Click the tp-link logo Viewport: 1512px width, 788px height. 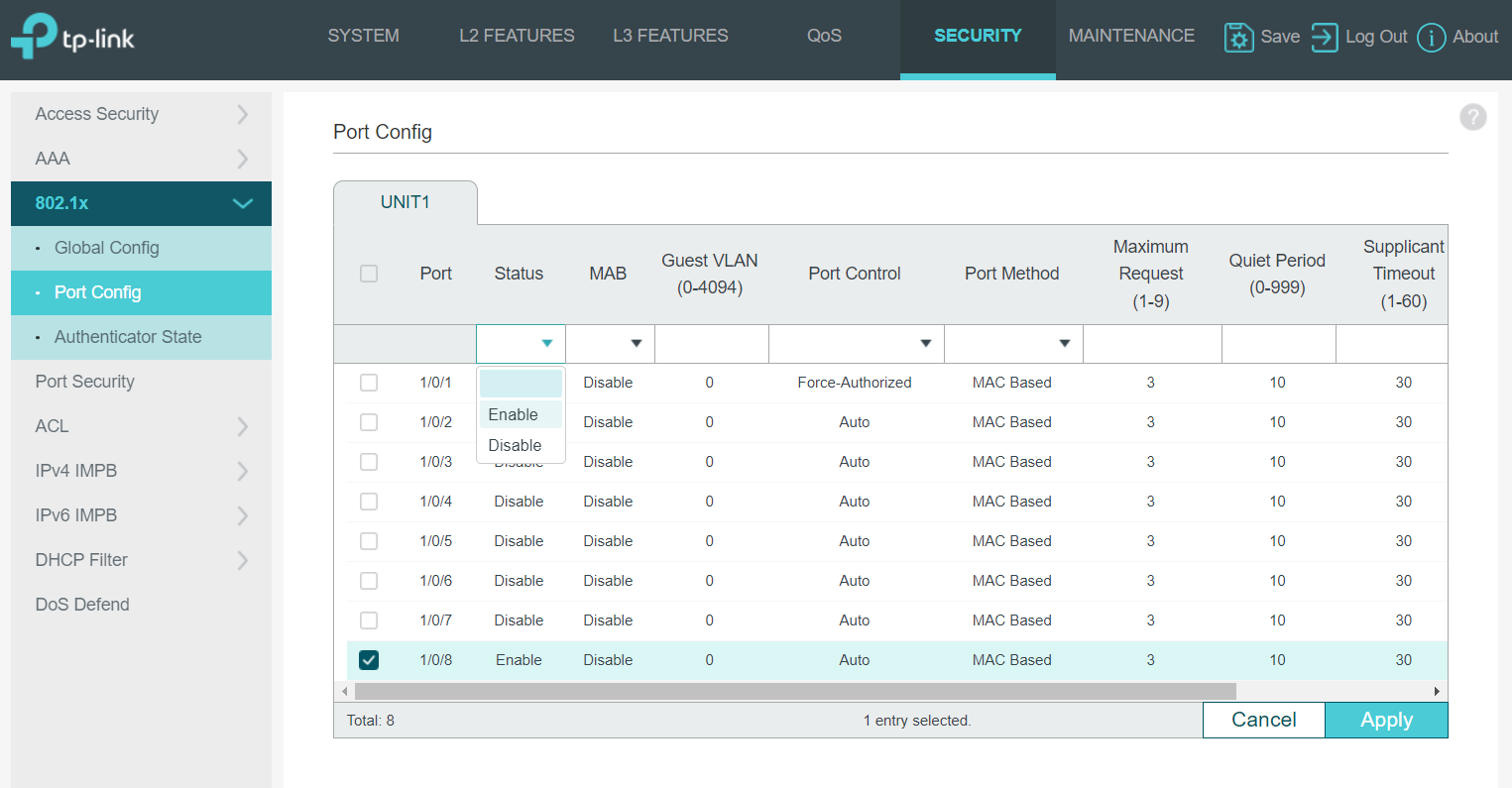[72, 37]
